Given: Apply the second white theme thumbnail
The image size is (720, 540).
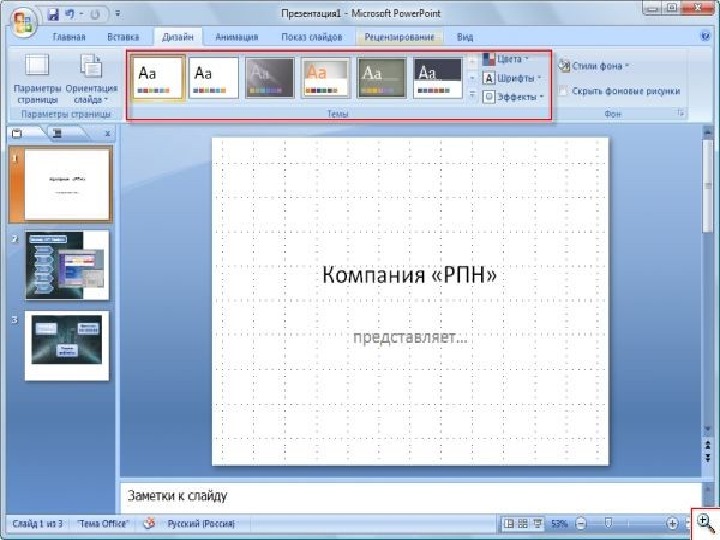Looking at the screenshot, I should [214, 77].
